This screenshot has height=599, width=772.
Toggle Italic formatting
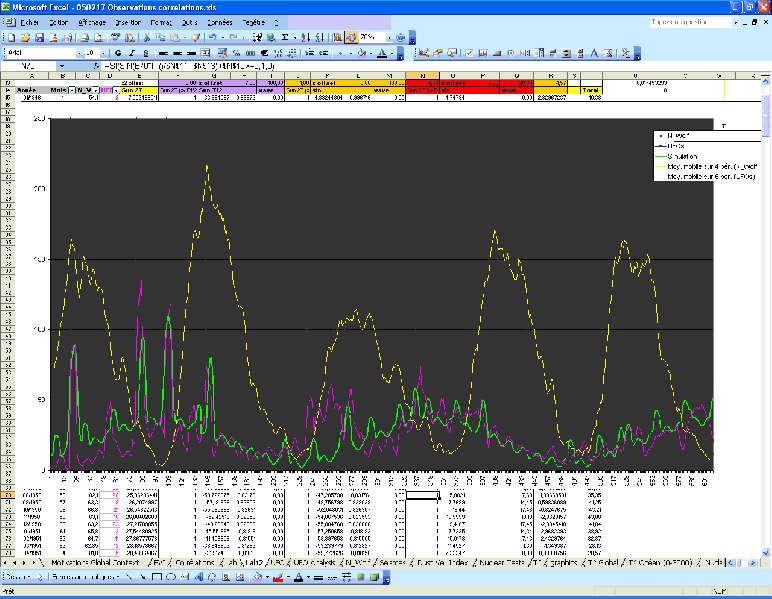pyautogui.click(x=131, y=52)
